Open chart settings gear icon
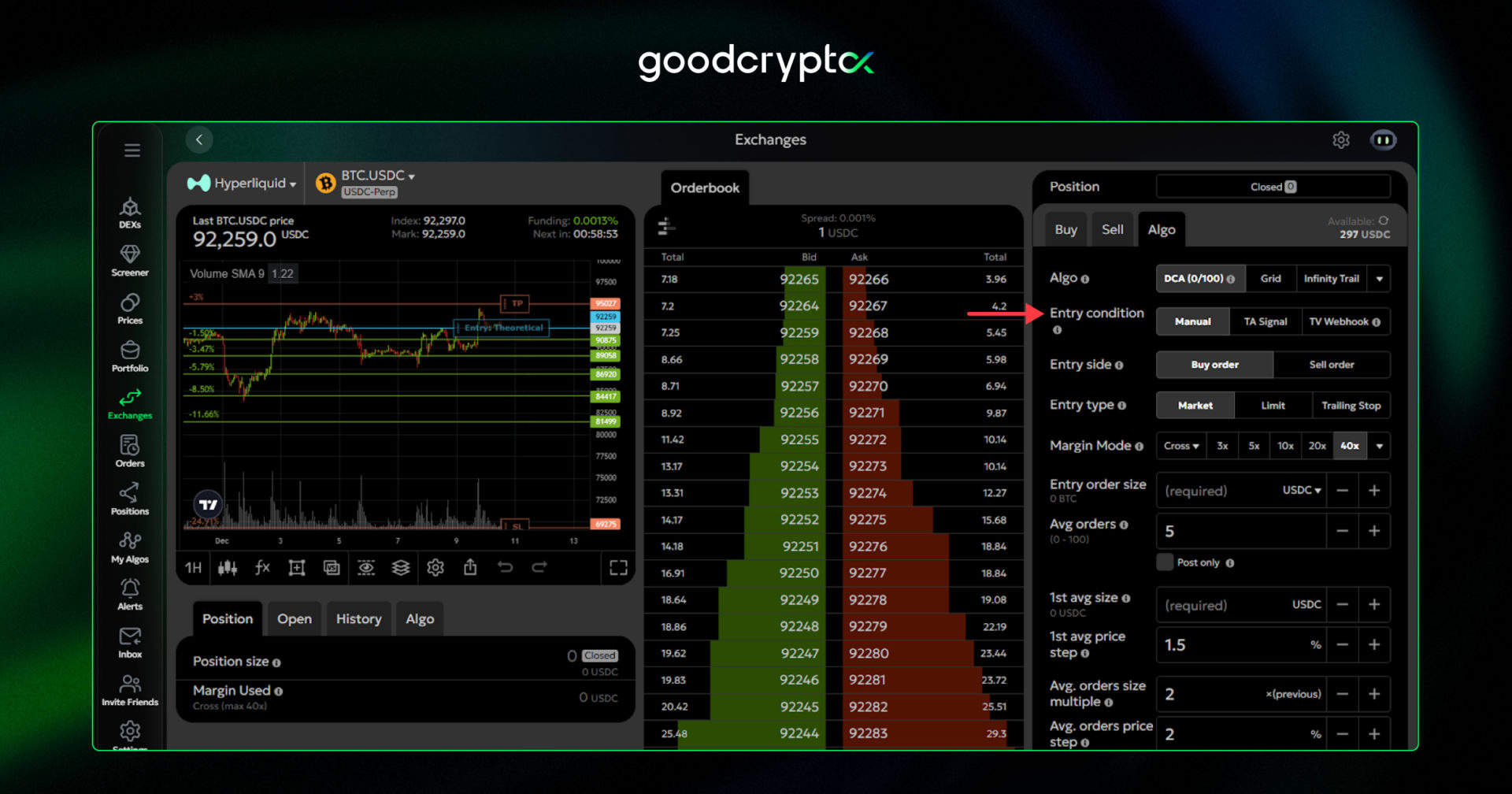Screen dimensions: 1512x794 pyautogui.click(x=435, y=567)
